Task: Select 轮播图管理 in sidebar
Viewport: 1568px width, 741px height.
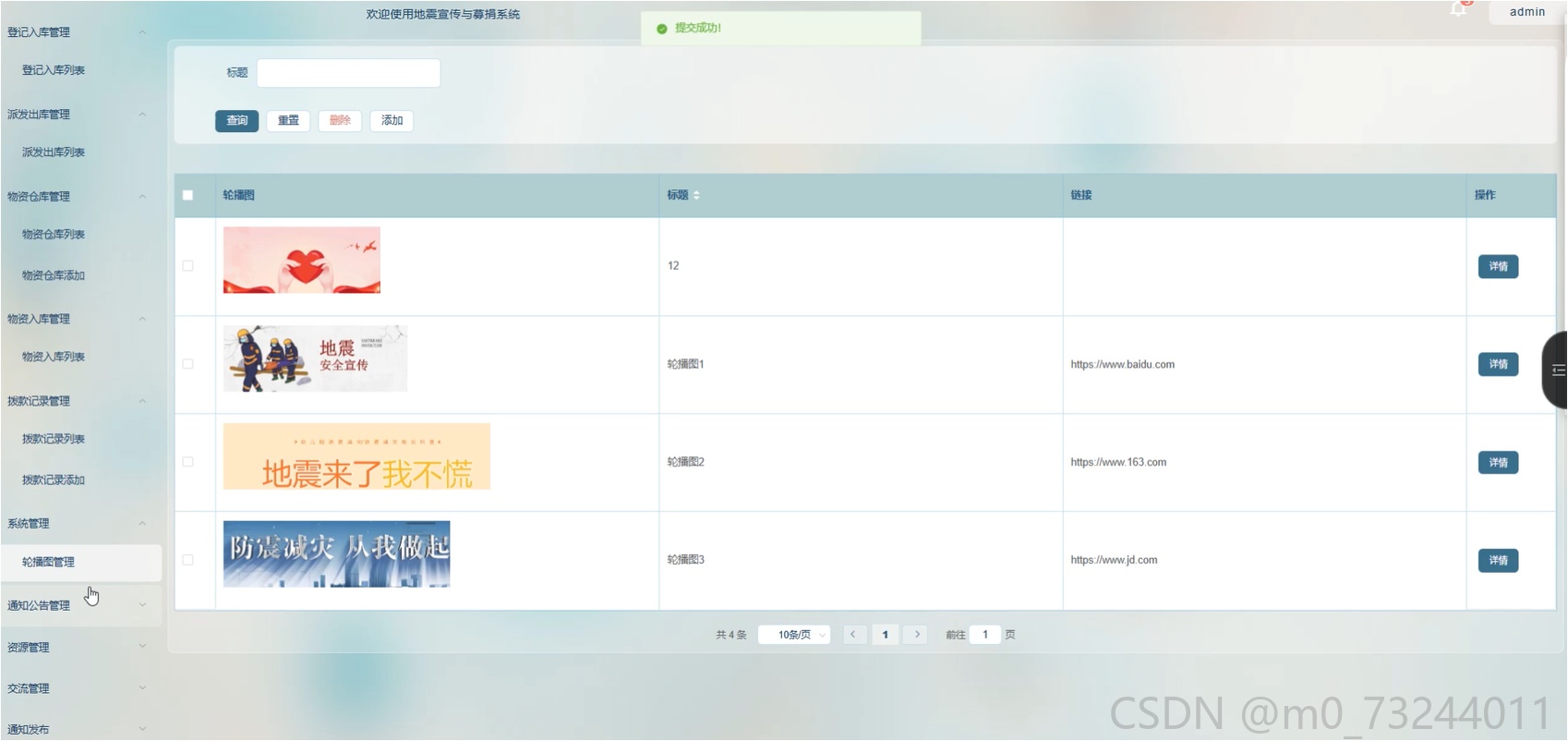Action: [x=80, y=562]
